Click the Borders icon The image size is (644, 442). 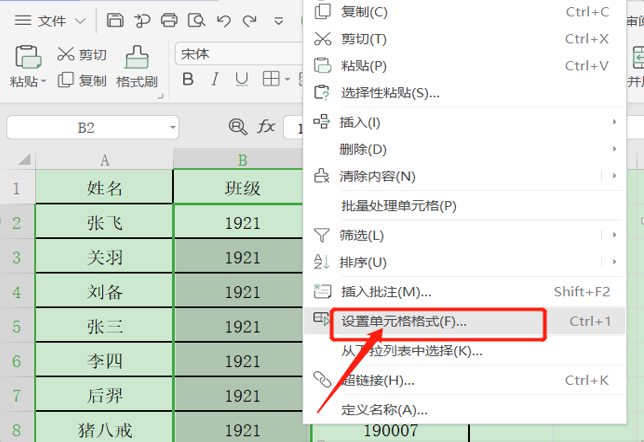pos(271,78)
